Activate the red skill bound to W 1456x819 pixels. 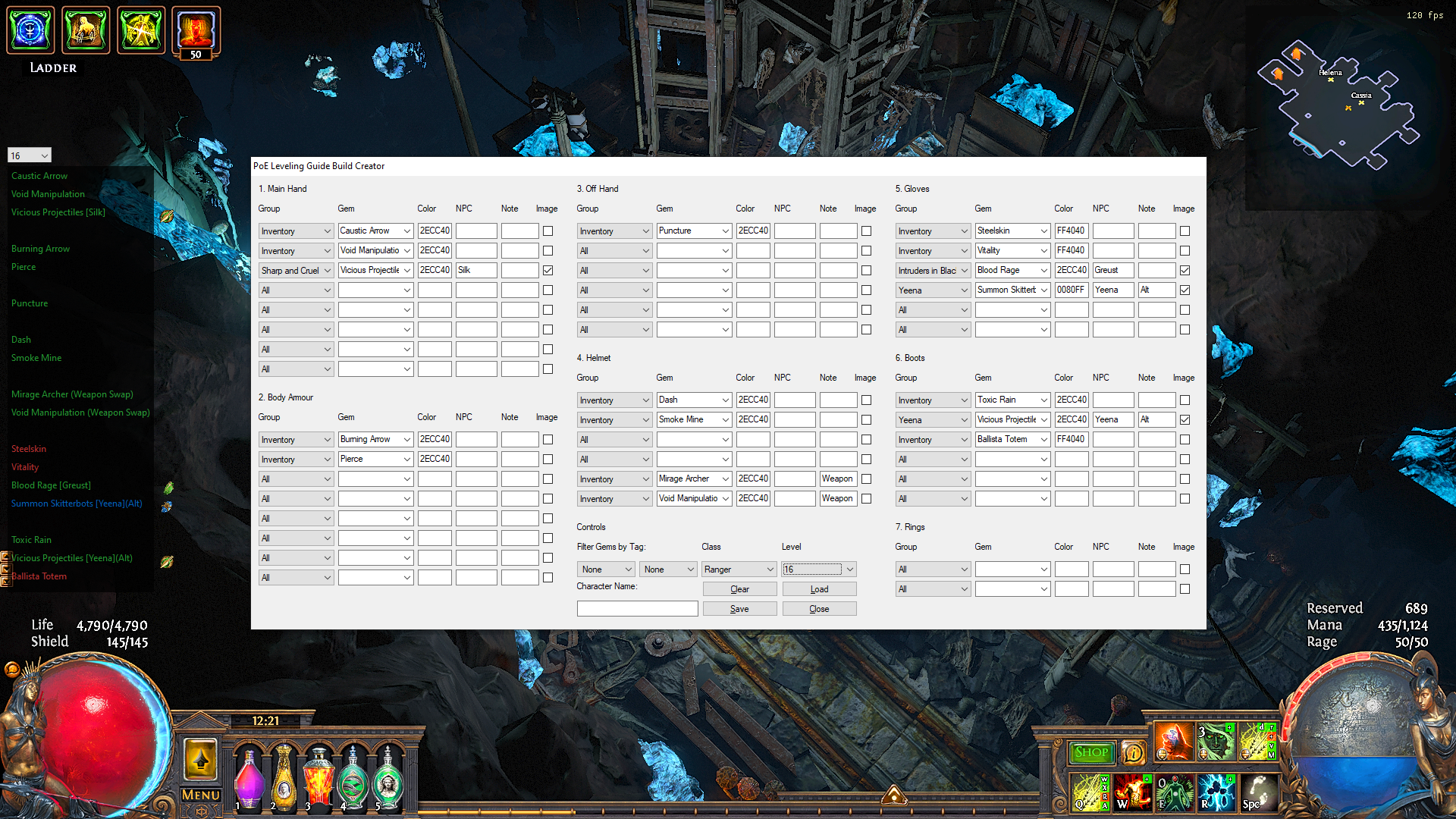(1132, 792)
